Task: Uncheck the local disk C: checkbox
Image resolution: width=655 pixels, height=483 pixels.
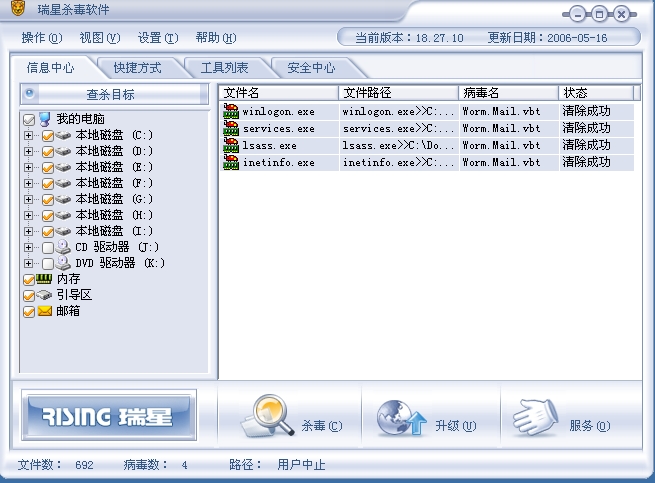Action: point(48,136)
